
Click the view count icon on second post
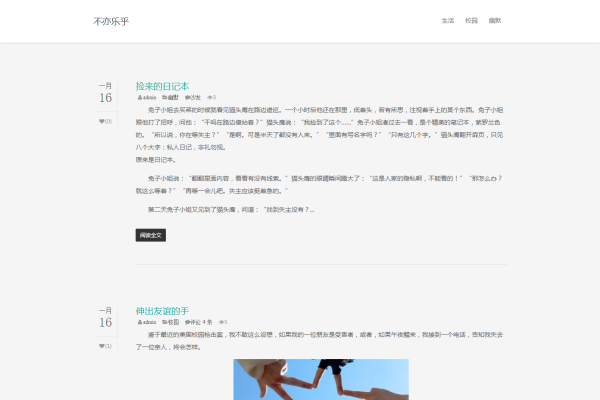tap(220, 322)
